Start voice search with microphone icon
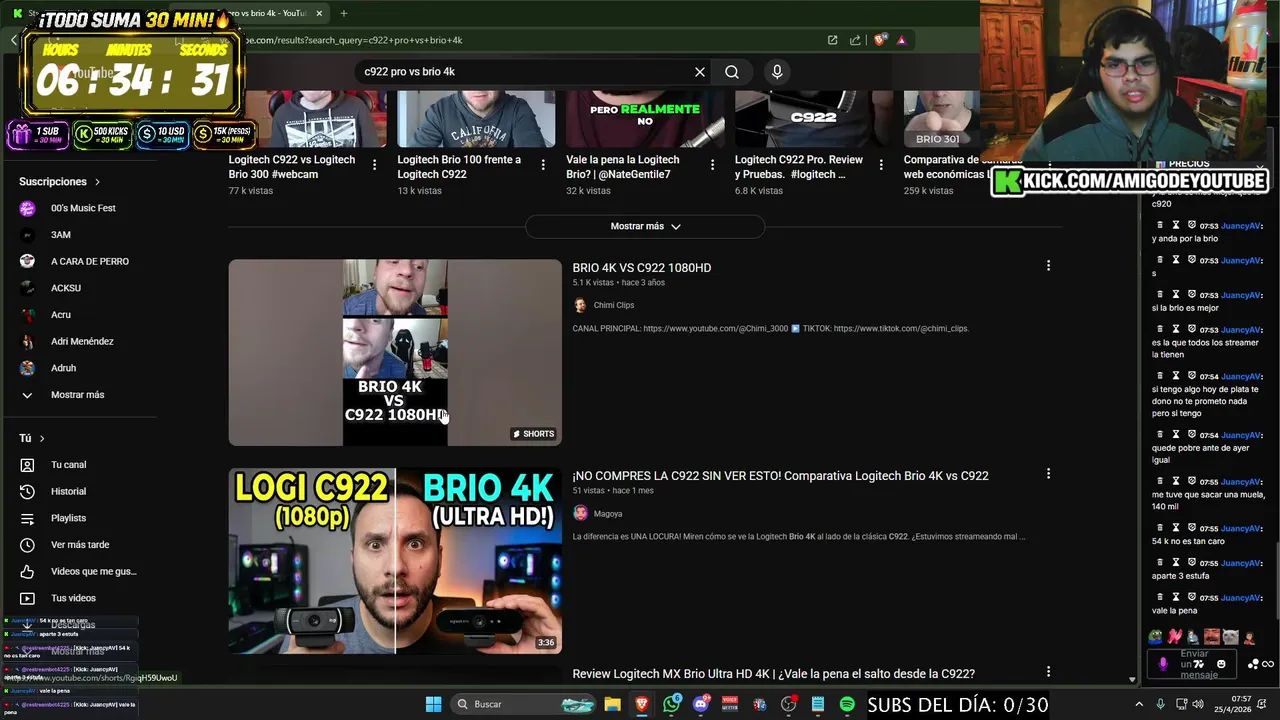 pos(777,72)
